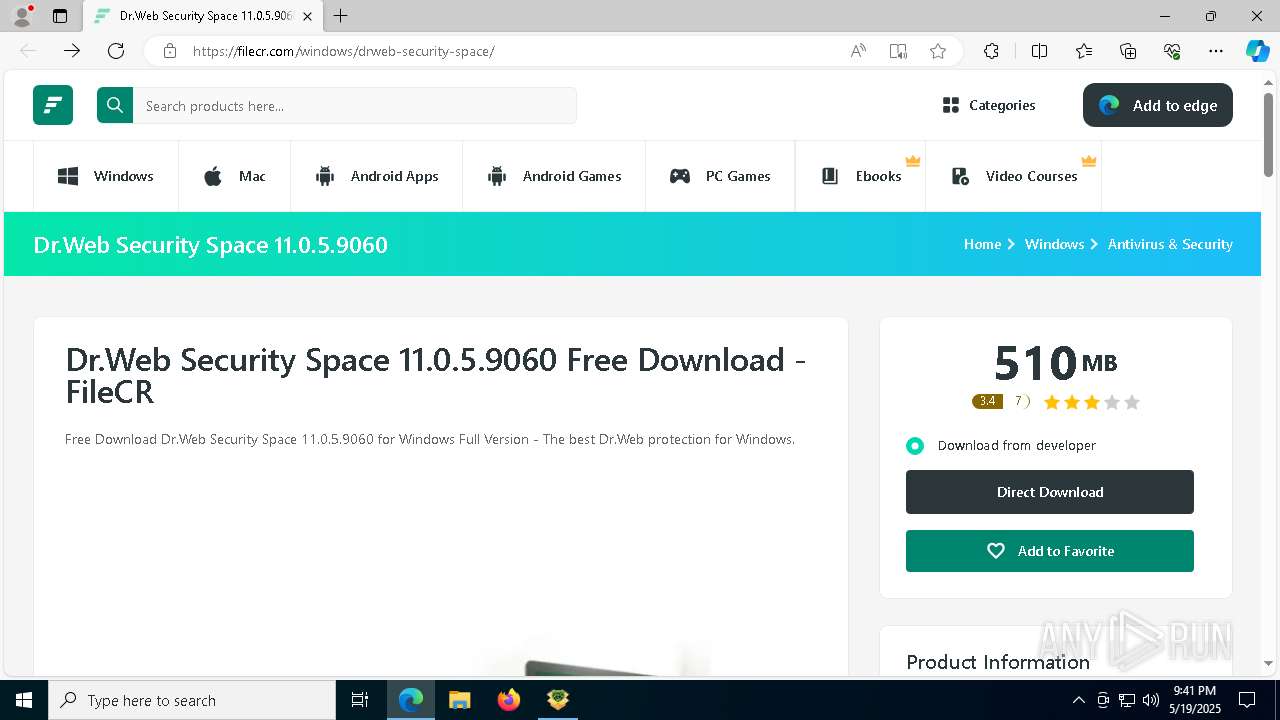
Task: Open Task View on the taskbar
Action: 360,700
